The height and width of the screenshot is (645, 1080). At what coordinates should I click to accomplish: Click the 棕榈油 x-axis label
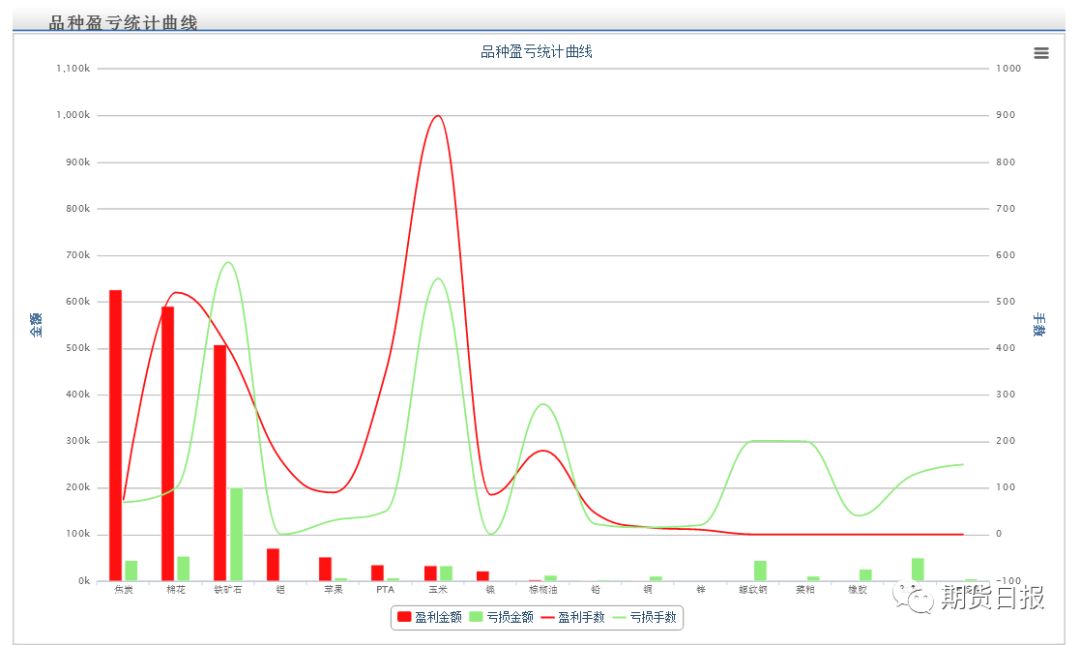point(543,590)
